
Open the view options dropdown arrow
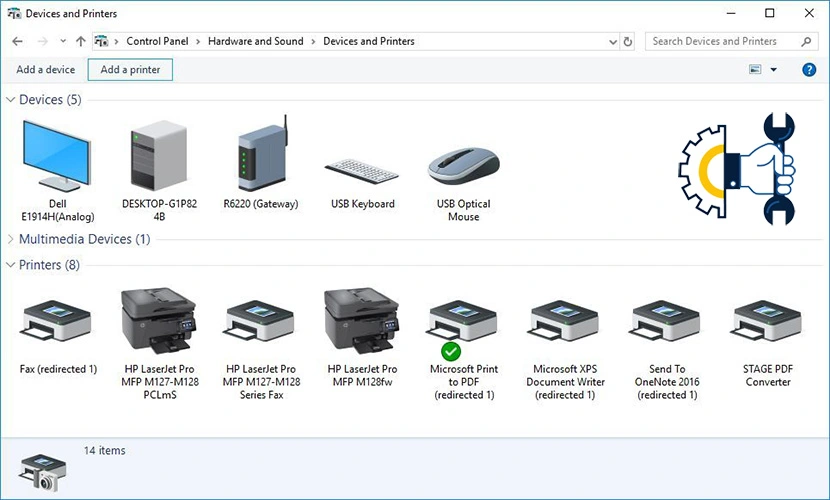[x=773, y=69]
